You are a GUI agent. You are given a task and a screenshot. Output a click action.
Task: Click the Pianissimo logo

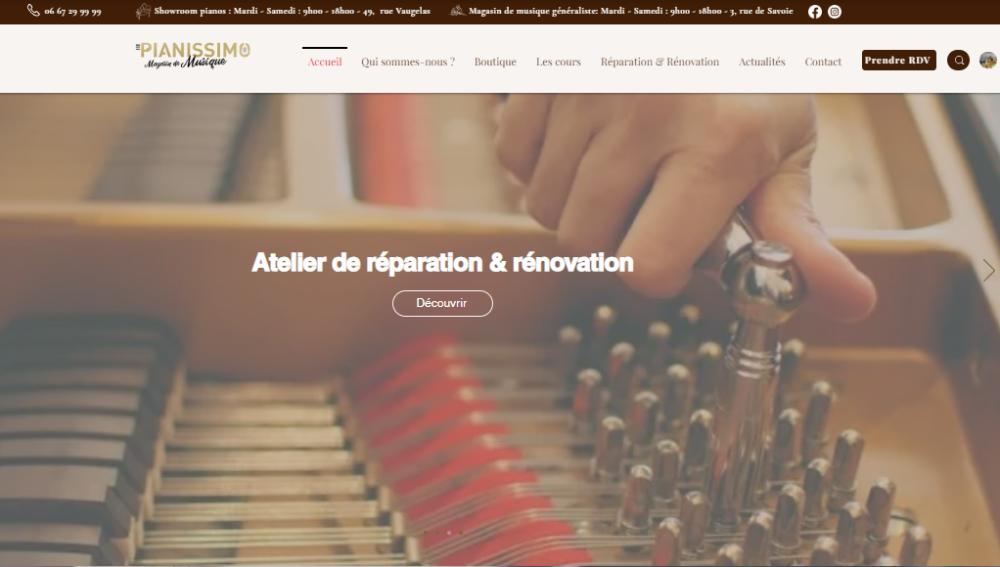tap(193, 55)
